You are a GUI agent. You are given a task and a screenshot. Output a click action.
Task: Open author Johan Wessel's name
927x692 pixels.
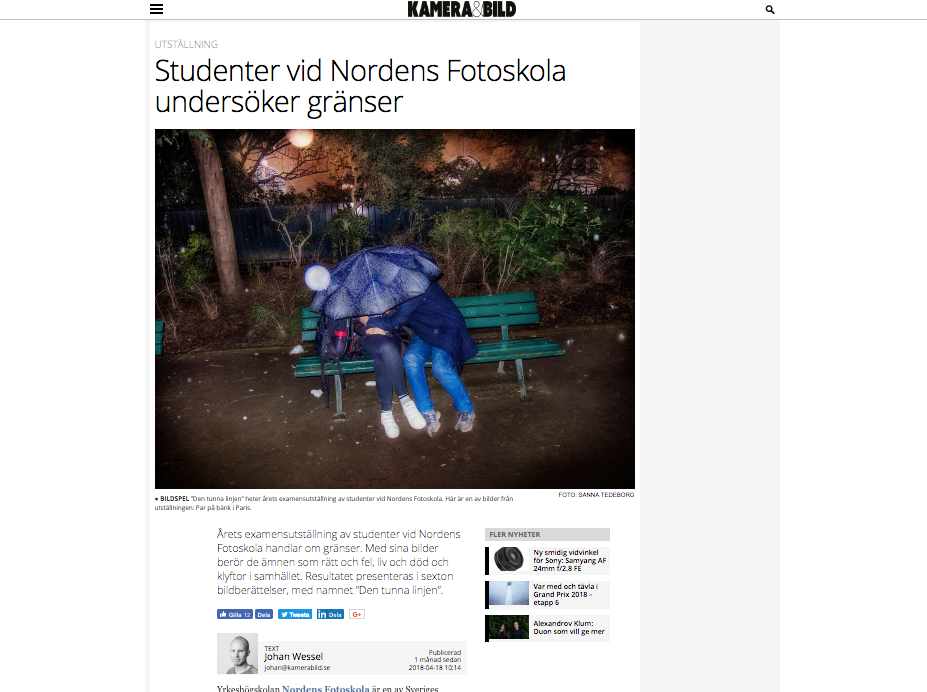293,657
